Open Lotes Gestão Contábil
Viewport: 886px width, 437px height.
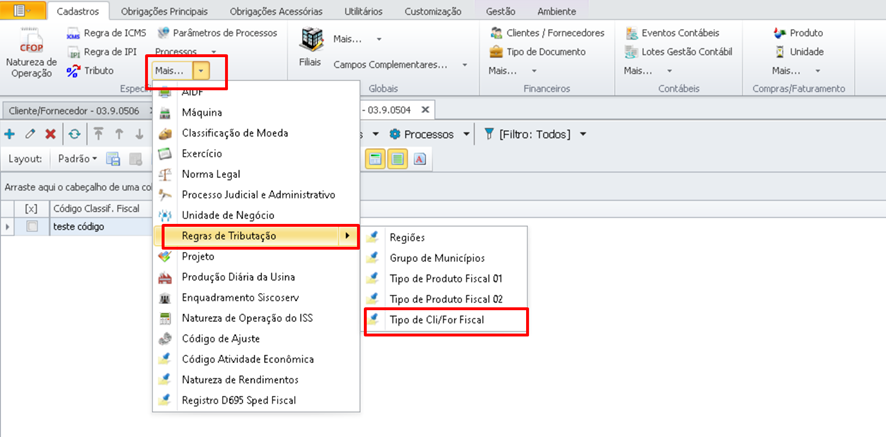coord(679,52)
